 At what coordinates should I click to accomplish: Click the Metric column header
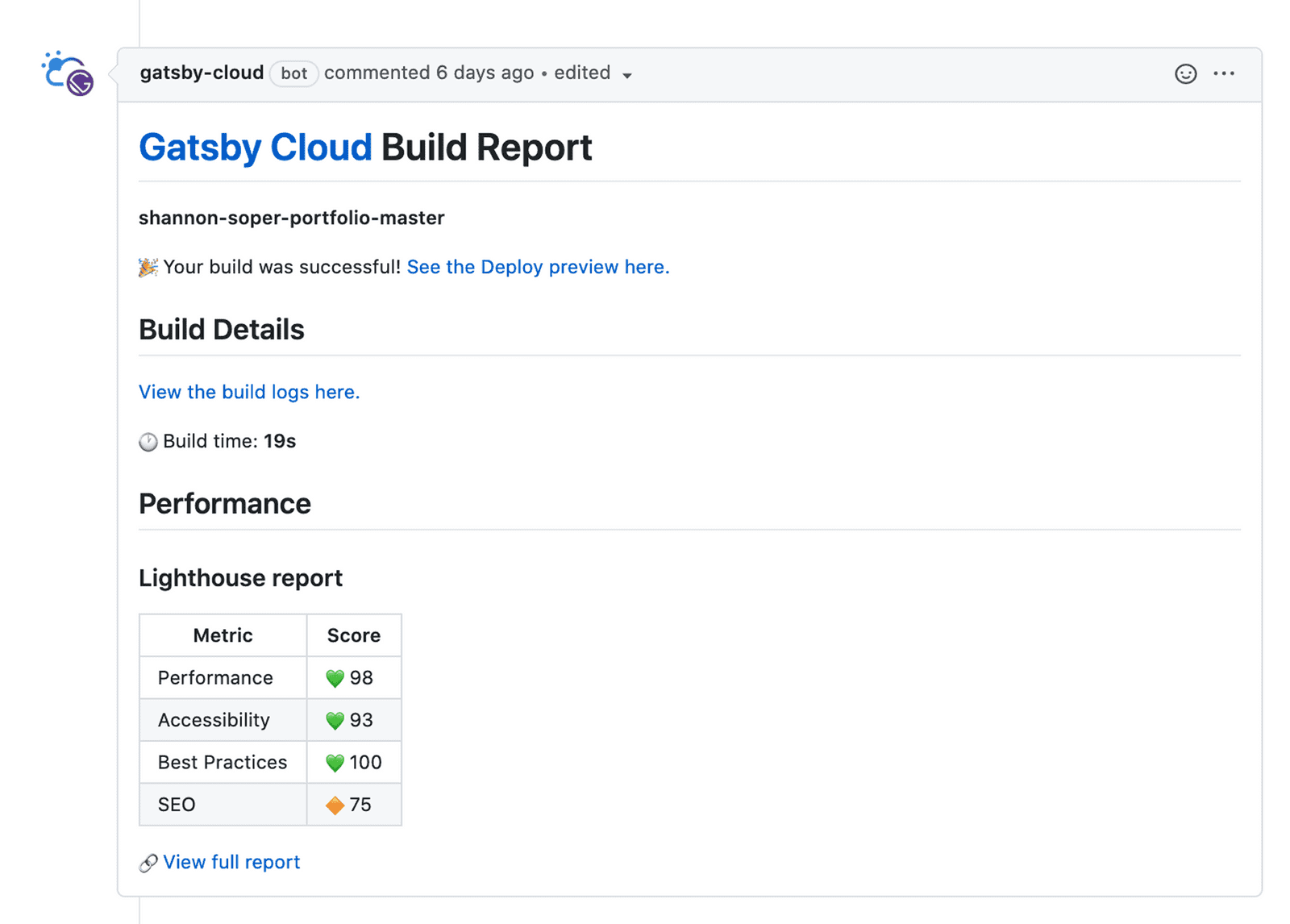(x=223, y=635)
